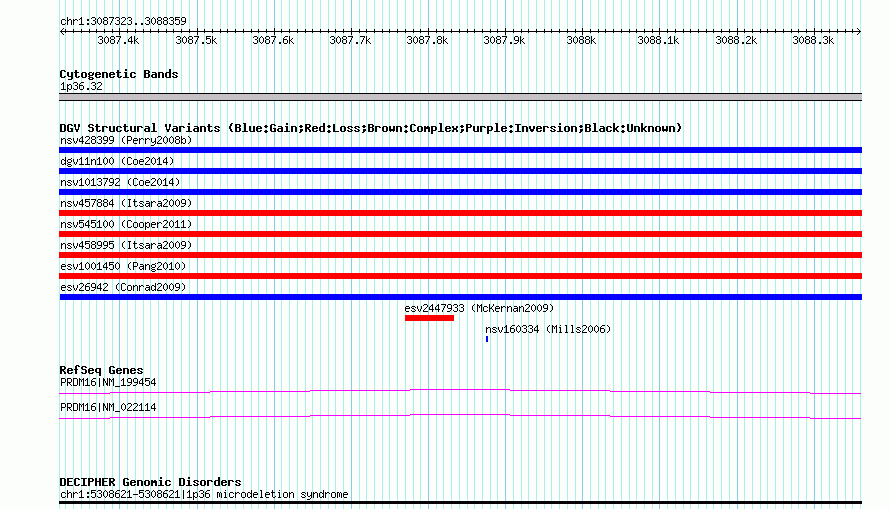Open variant esv1001450 (Pang2010) label
890x509 pixels.
point(123,266)
